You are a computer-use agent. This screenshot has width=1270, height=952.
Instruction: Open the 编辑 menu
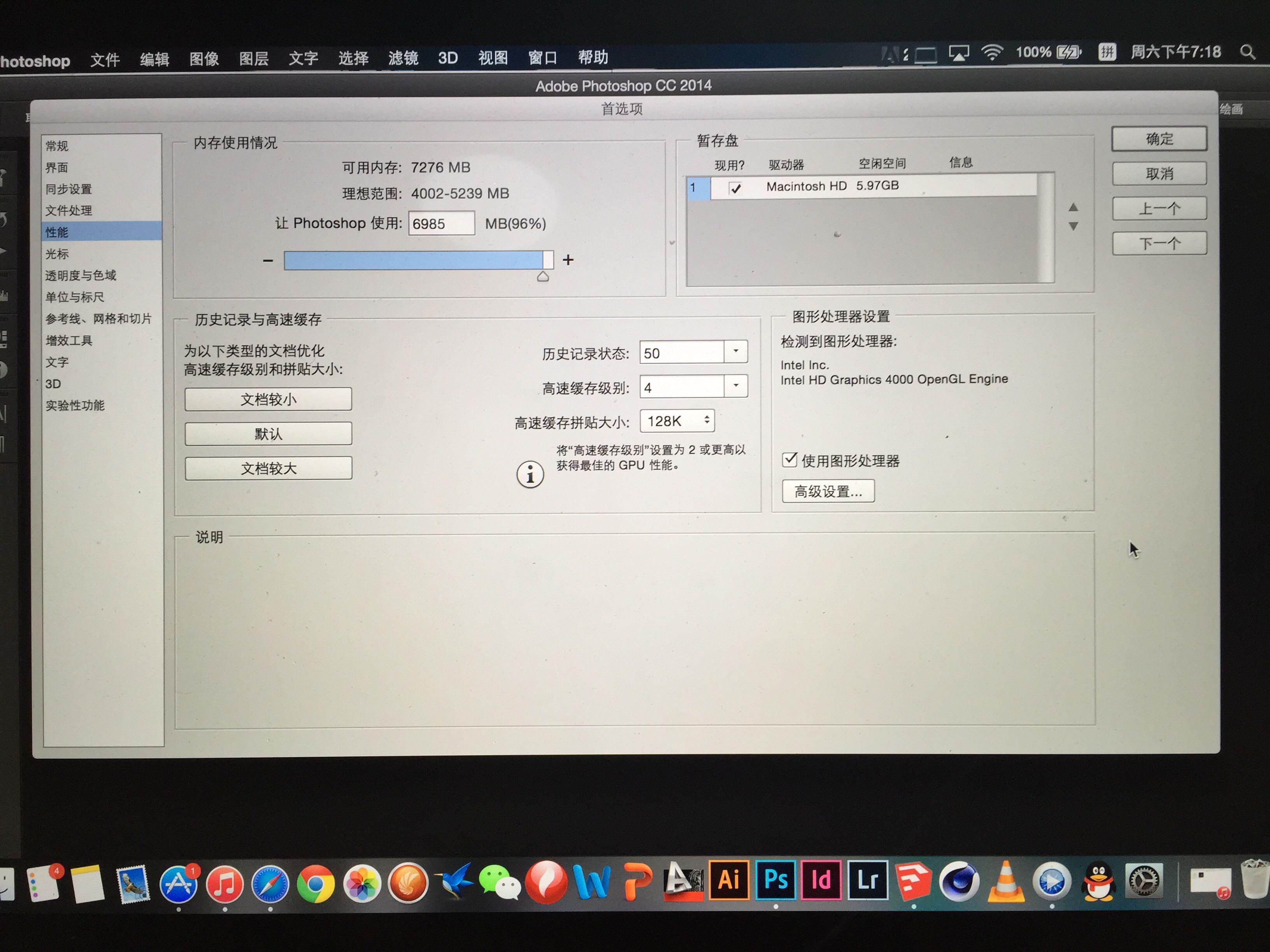[x=154, y=59]
